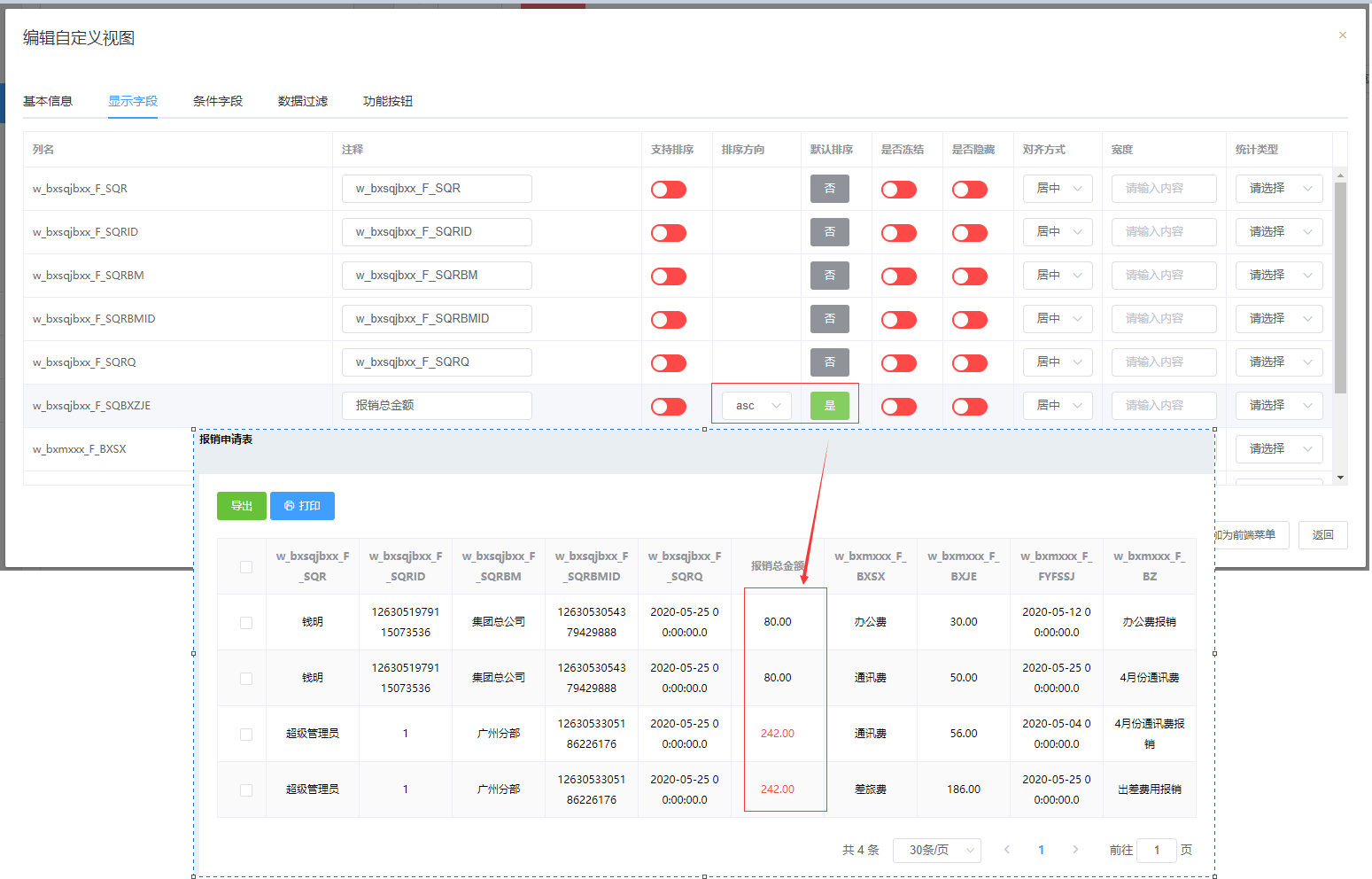Open the 条件字段 tab
Image resolution: width=1372 pixels, height=879 pixels.
click(218, 101)
